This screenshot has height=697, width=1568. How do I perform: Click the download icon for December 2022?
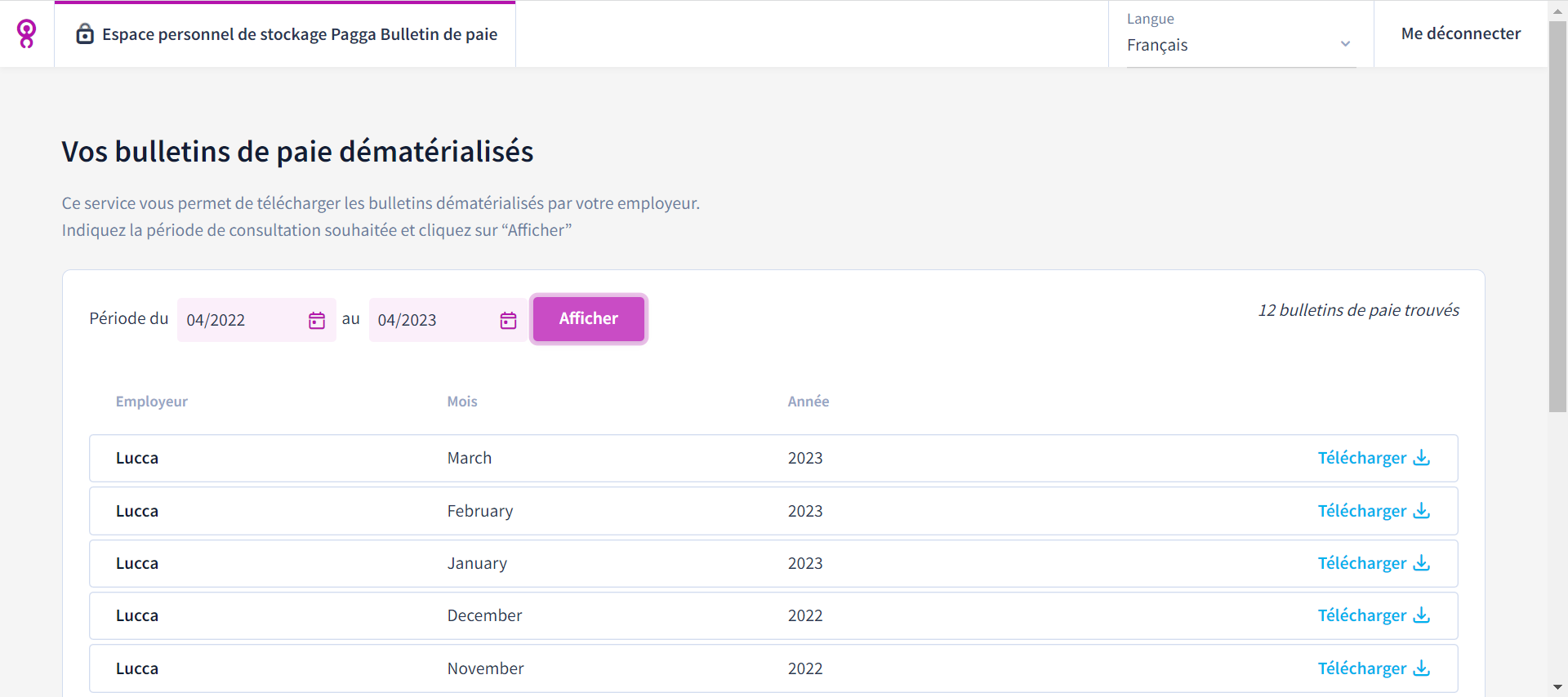(1422, 615)
